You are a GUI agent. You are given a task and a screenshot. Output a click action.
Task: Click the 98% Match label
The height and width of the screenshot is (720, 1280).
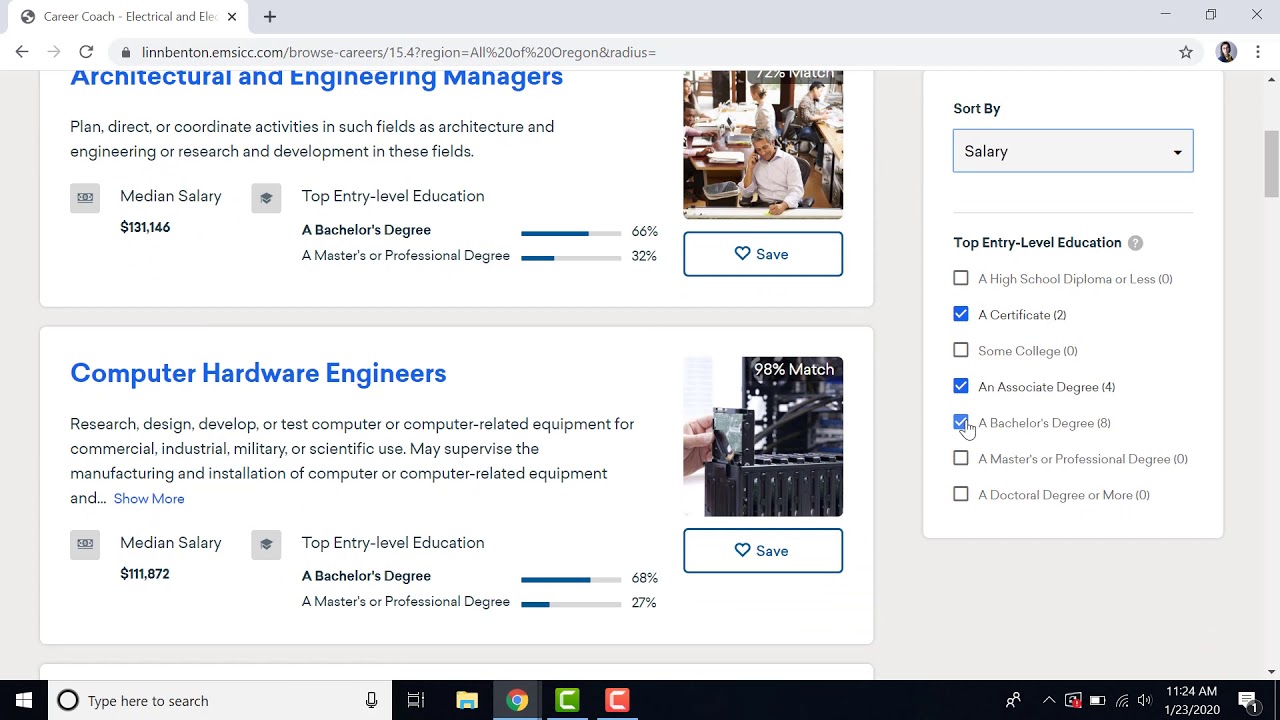[x=794, y=369]
